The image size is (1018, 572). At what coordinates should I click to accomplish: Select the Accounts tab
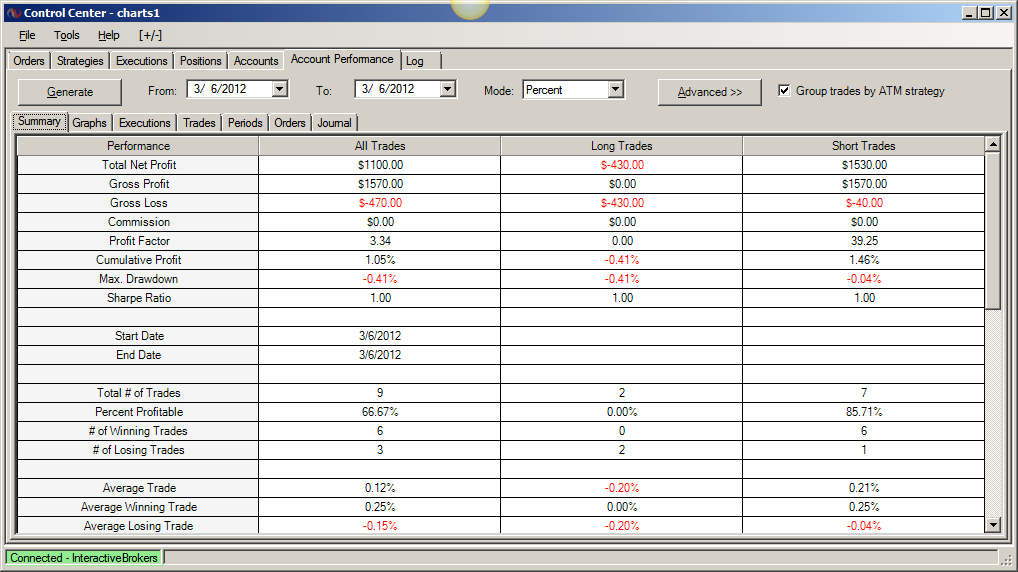[x=256, y=61]
